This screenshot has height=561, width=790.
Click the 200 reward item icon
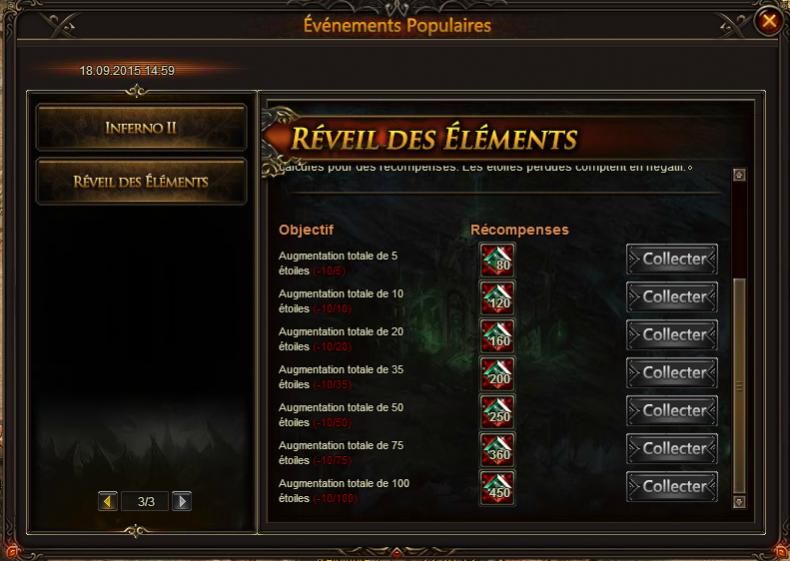tap(497, 373)
